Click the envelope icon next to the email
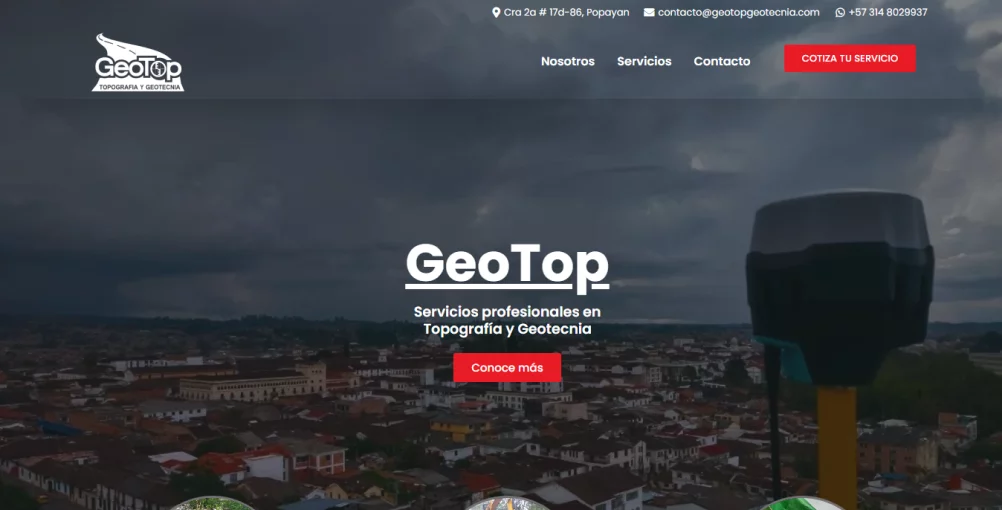The width and height of the screenshot is (1002, 510). coord(649,12)
